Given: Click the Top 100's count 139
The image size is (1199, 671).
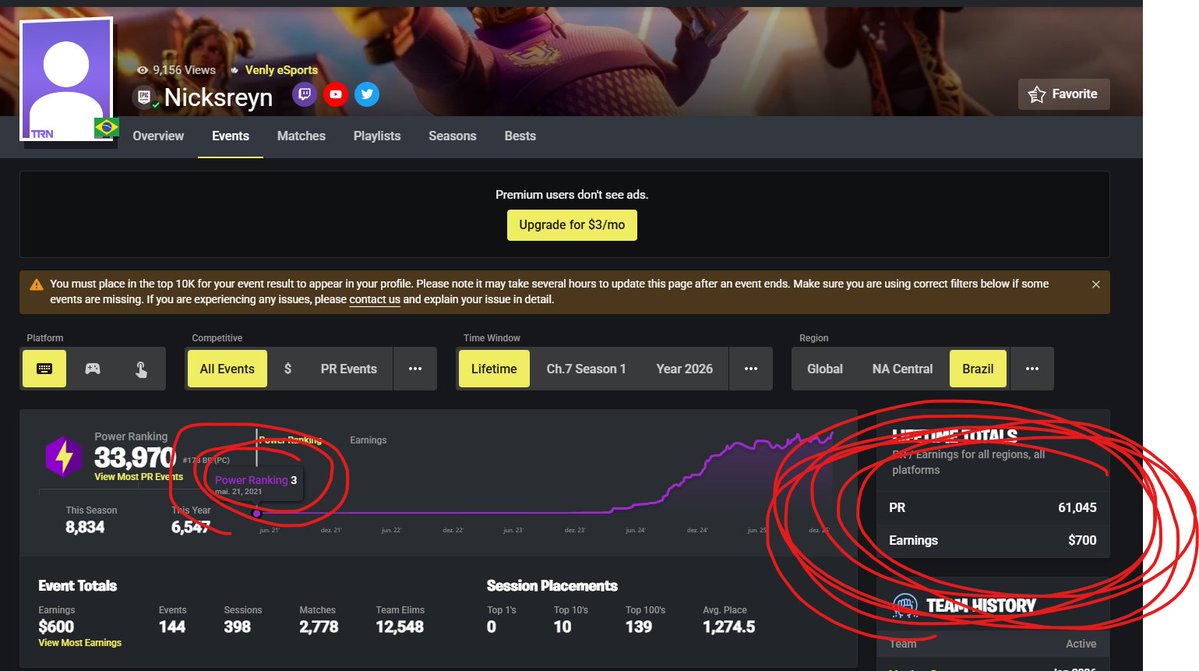Looking at the screenshot, I should coord(638,627).
